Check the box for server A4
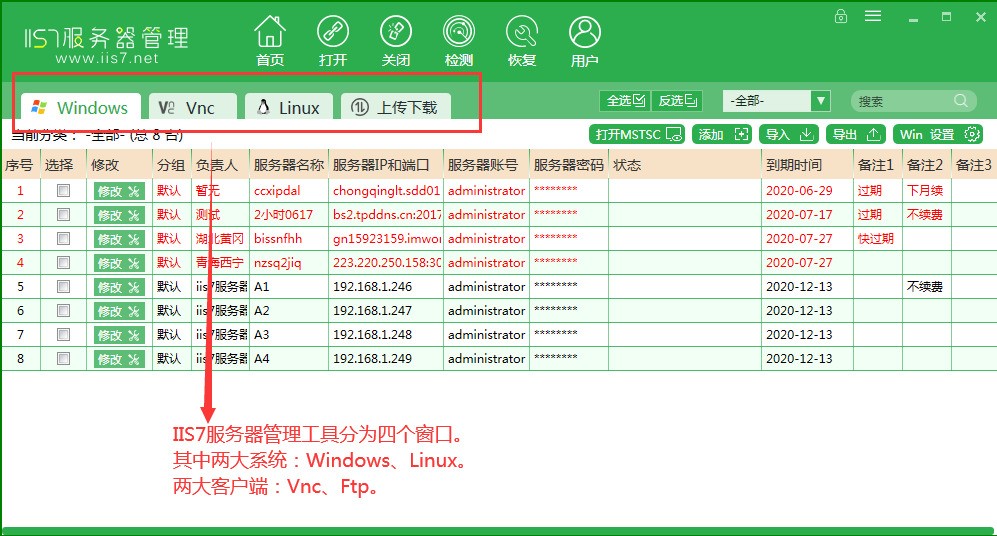The width and height of the screenshot is (997, 536). 64,359
